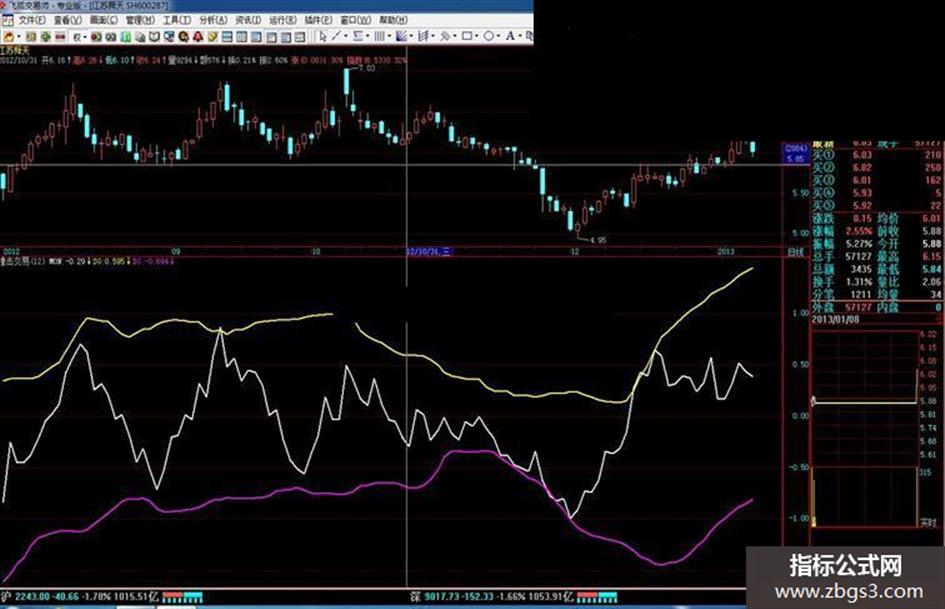Select the horizontal lines drawing tool

tap(358, 37)
